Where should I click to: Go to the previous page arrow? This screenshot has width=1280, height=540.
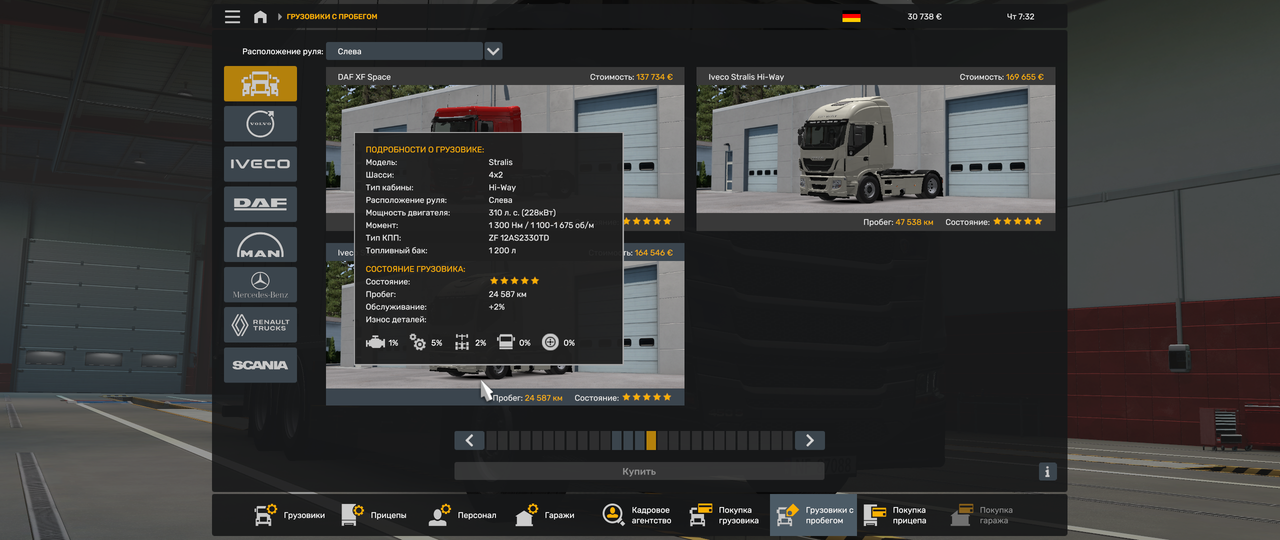469,440
